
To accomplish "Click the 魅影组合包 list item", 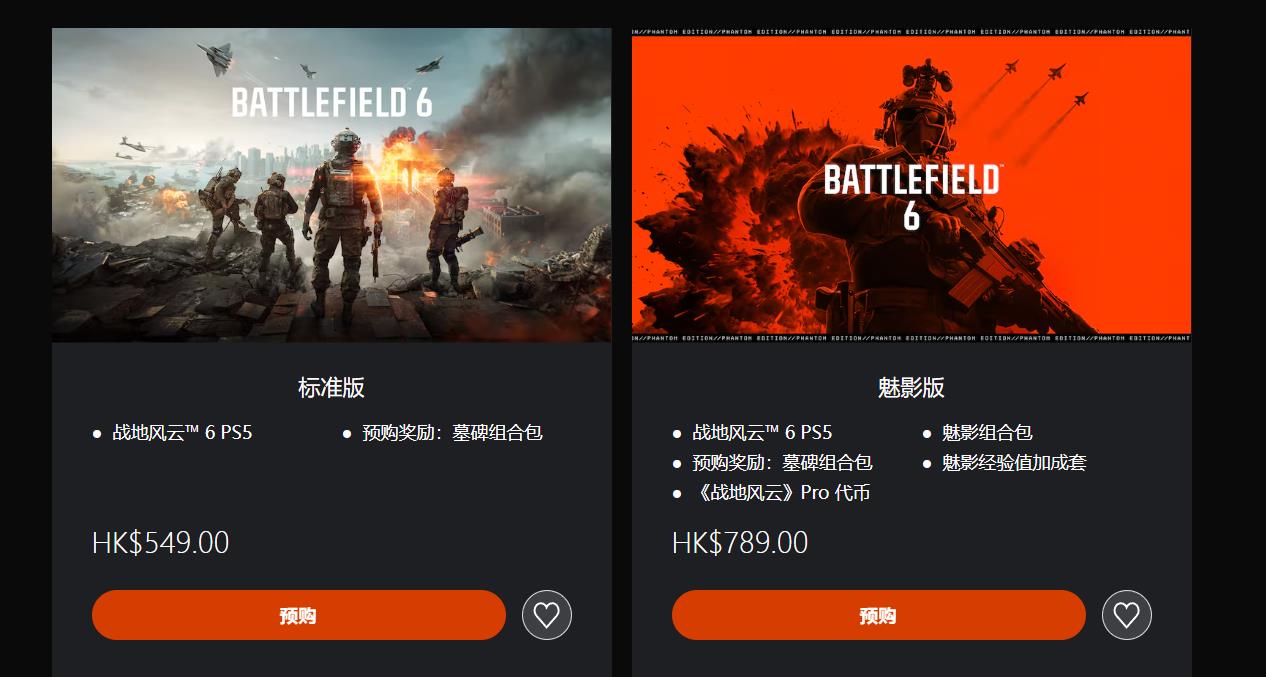I will [987, 433].
